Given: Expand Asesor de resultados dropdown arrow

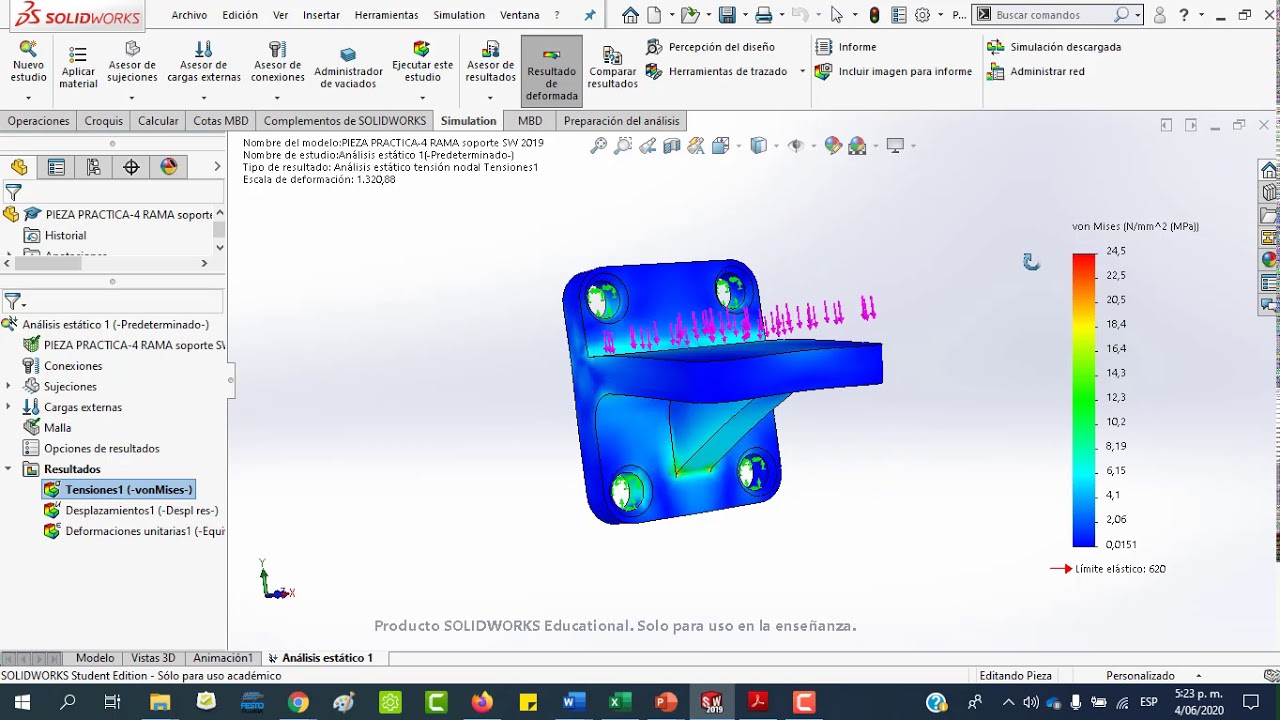Looking at the screenshot, I should [x=490, y=98].
